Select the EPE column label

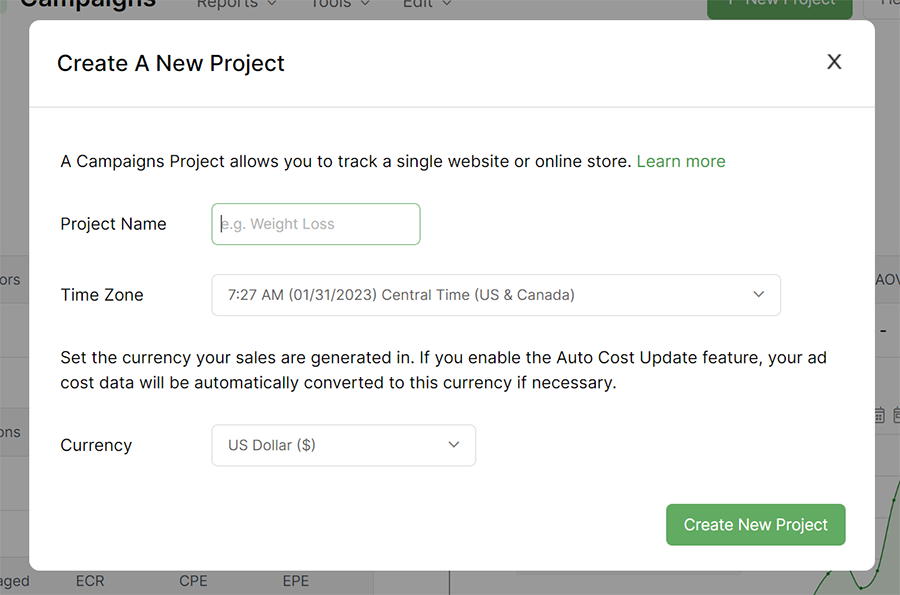tap(296, 581)
